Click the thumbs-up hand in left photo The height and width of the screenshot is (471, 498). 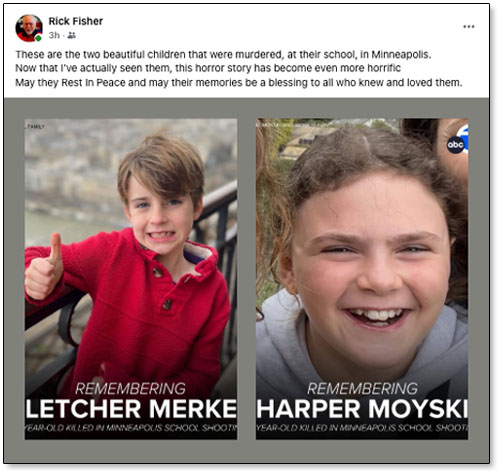44,267
